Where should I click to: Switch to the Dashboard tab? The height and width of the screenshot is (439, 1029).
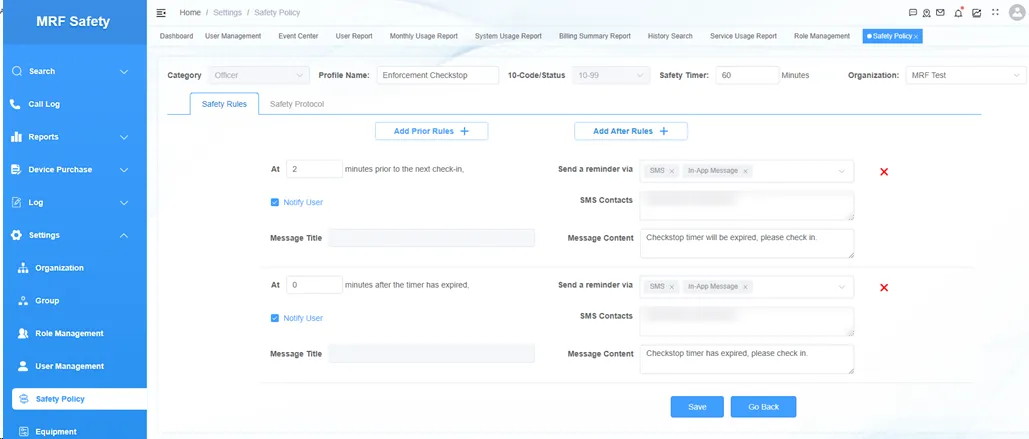[177, 36]
